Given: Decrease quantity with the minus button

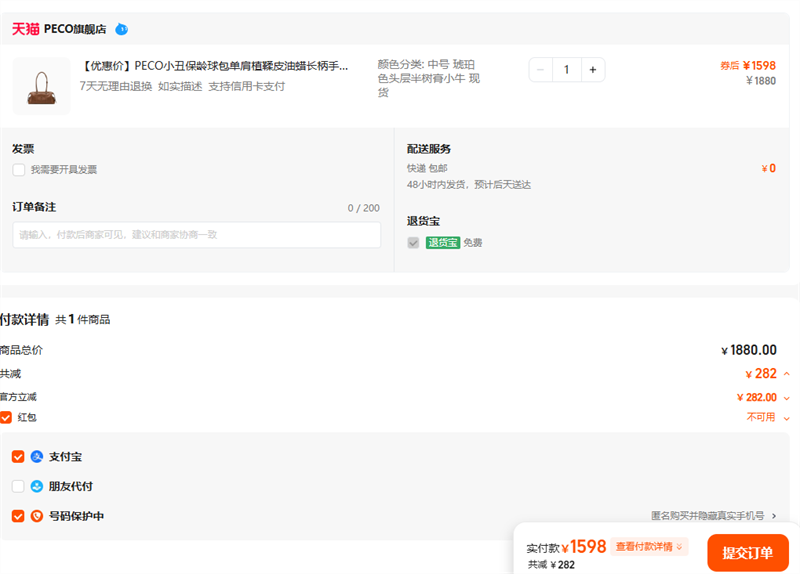Looking at the screenshot, I should [541, 70].
